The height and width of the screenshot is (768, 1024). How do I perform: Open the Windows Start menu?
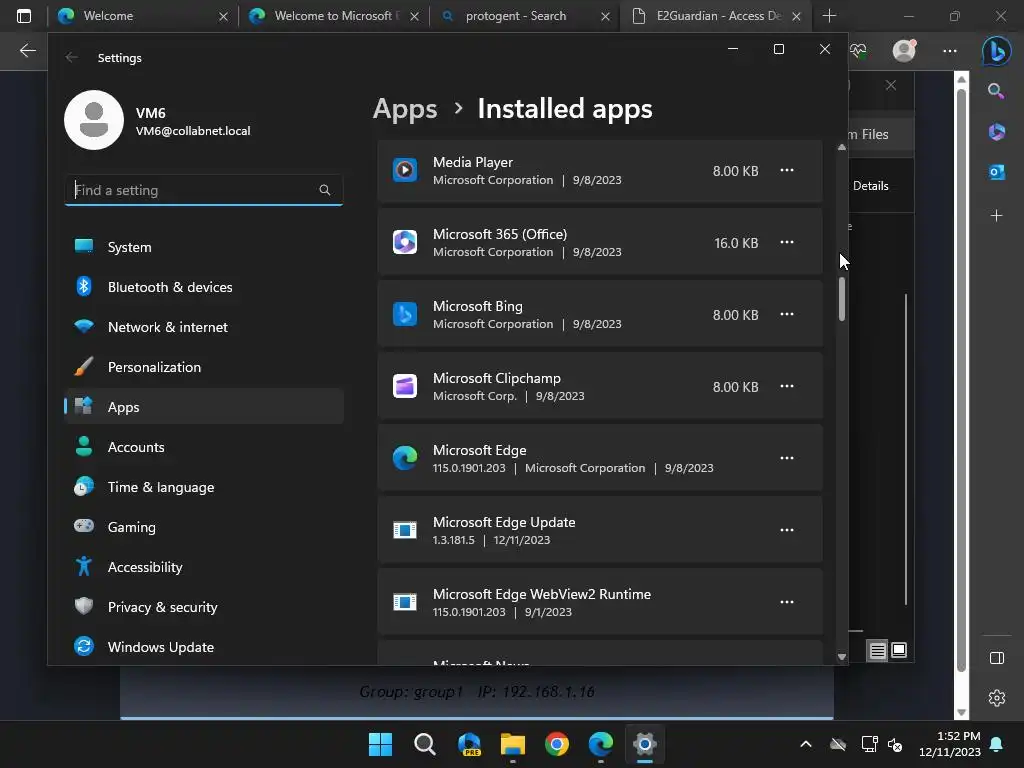tap(380, 744)
